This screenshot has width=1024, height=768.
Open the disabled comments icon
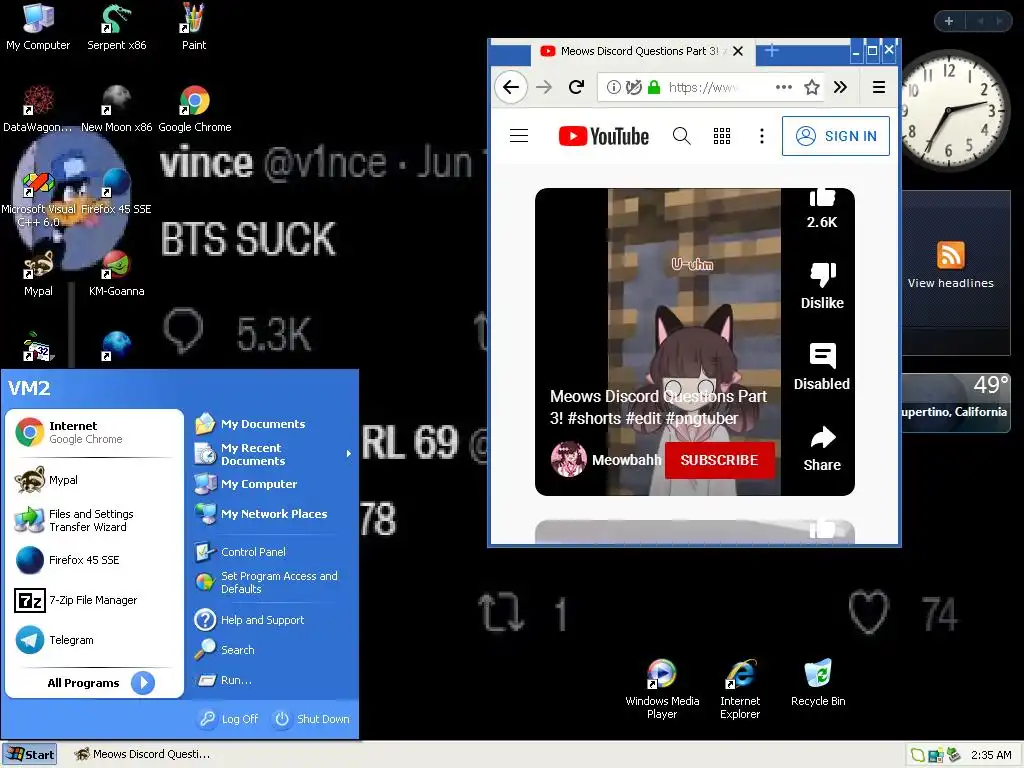coord(822,366)
